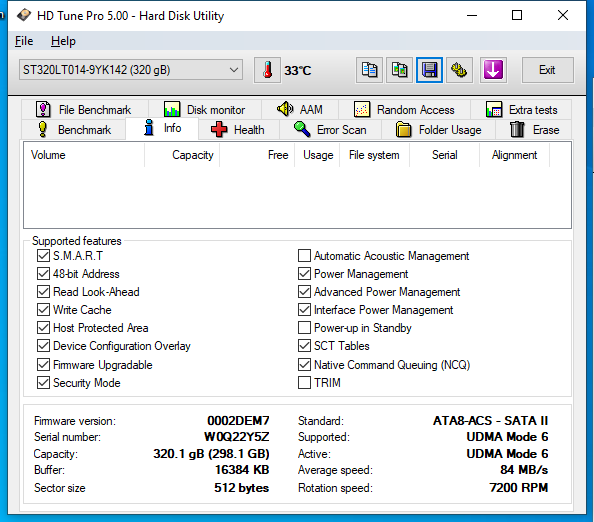
Task: Switch to Random Access tab
Action: coord(404,110)
